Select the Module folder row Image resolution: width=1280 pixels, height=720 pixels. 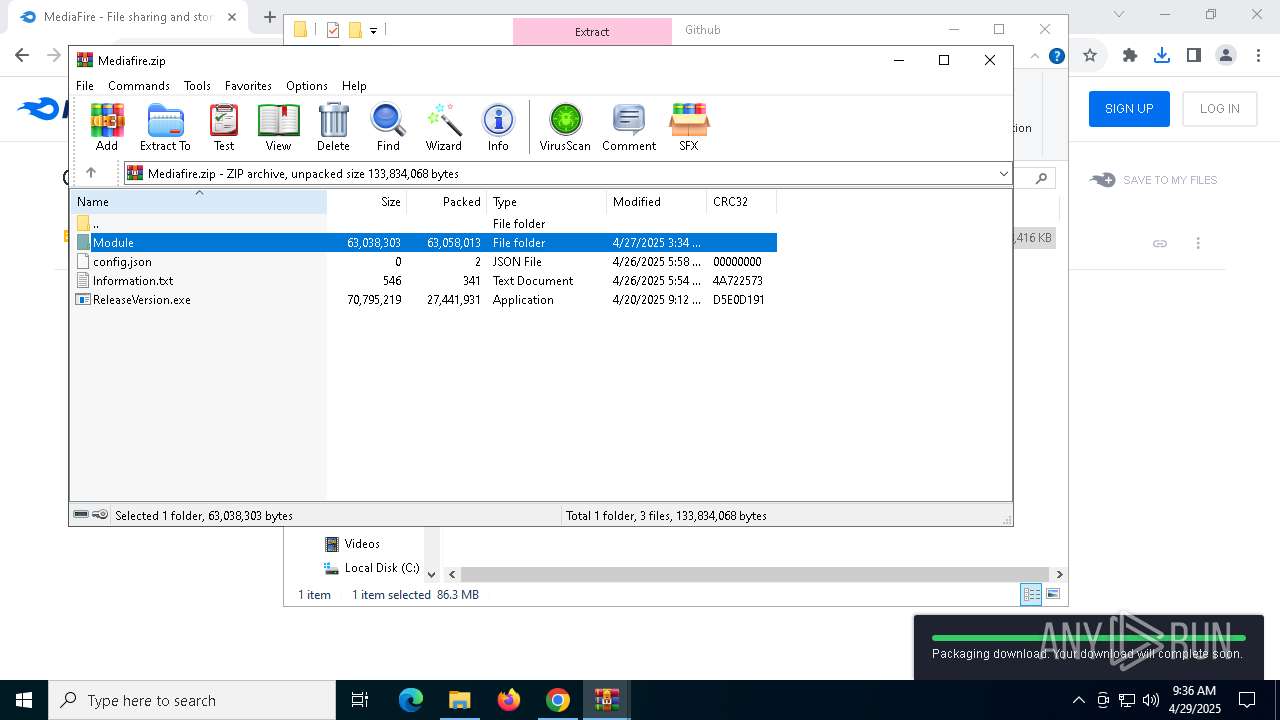tap(425, 242)
